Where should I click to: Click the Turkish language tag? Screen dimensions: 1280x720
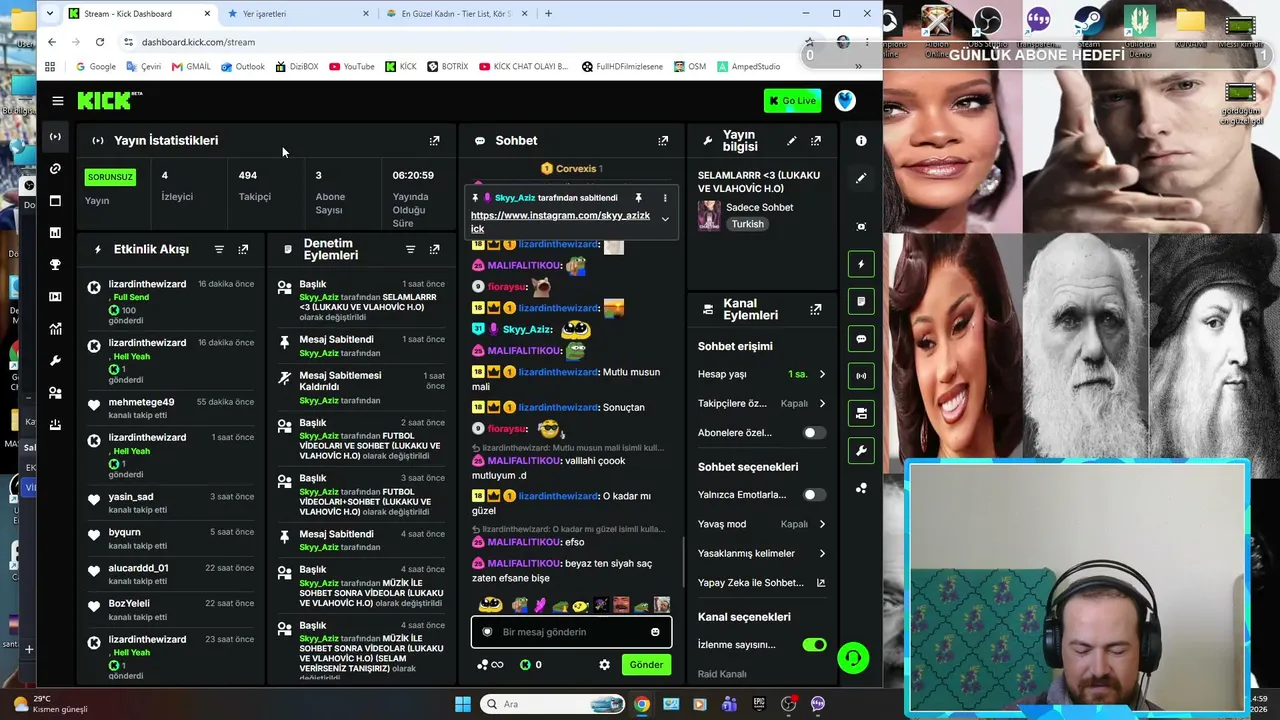748,224
